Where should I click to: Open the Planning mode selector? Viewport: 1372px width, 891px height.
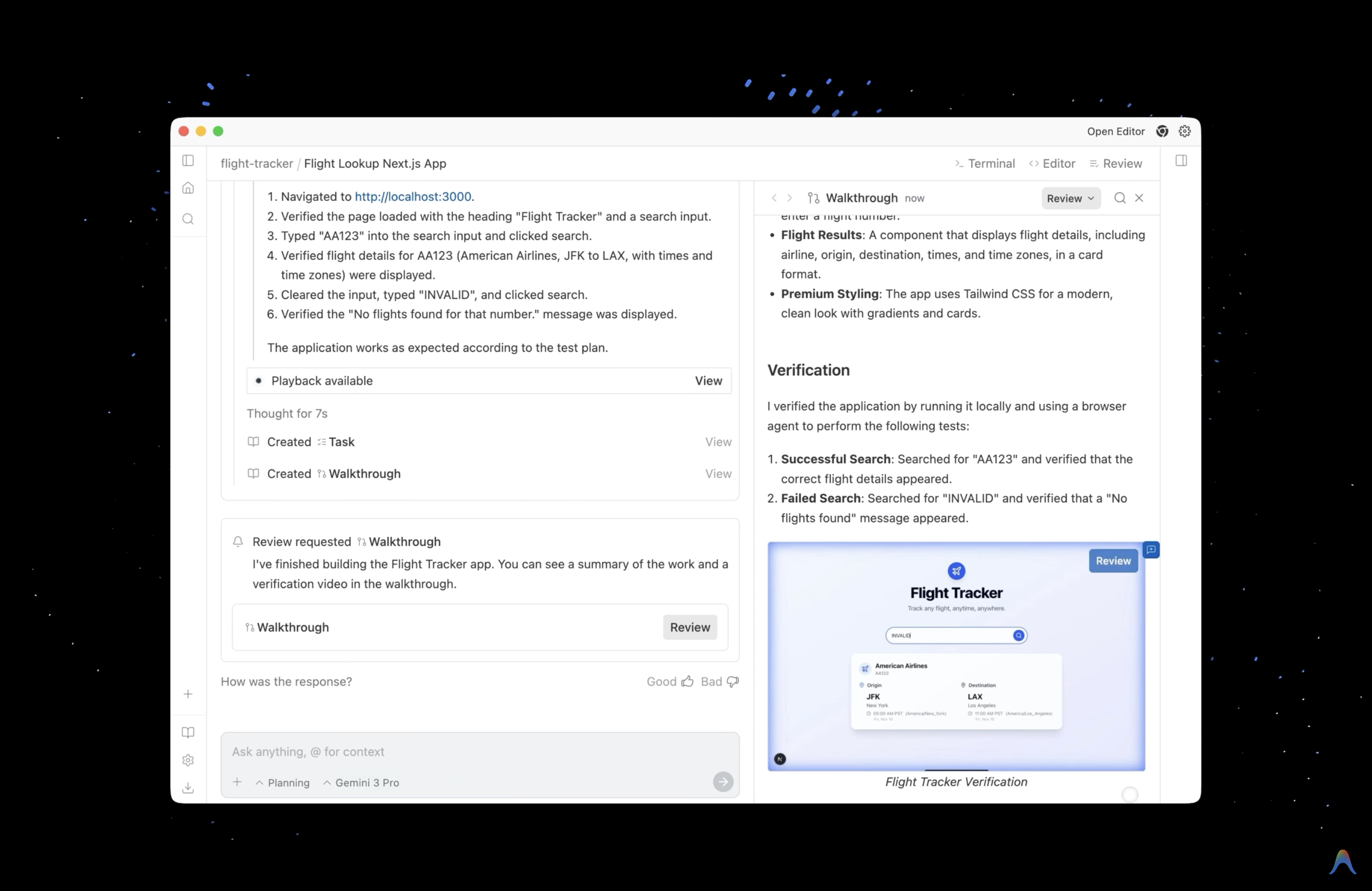click(283, 783)
